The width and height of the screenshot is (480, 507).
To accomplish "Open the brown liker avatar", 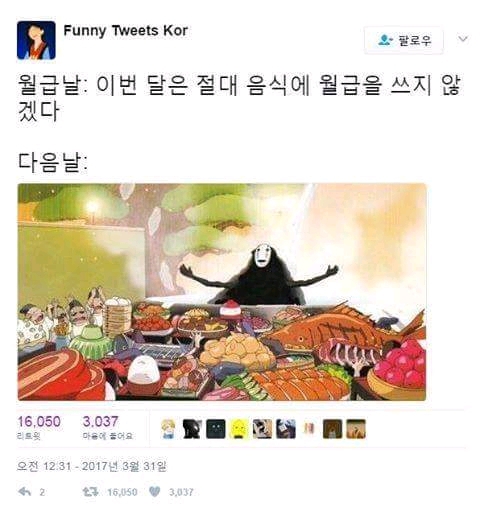I will pos(332,429).
